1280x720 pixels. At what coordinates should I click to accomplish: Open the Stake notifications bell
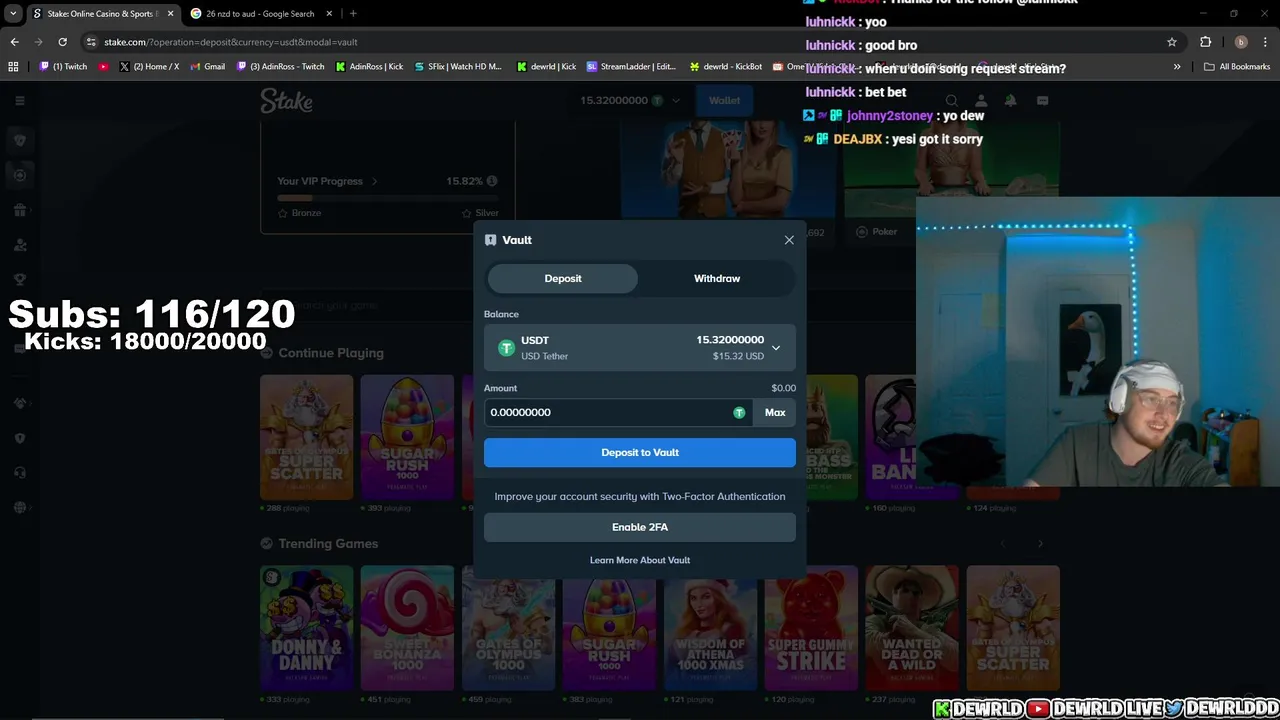(1010, 100)
